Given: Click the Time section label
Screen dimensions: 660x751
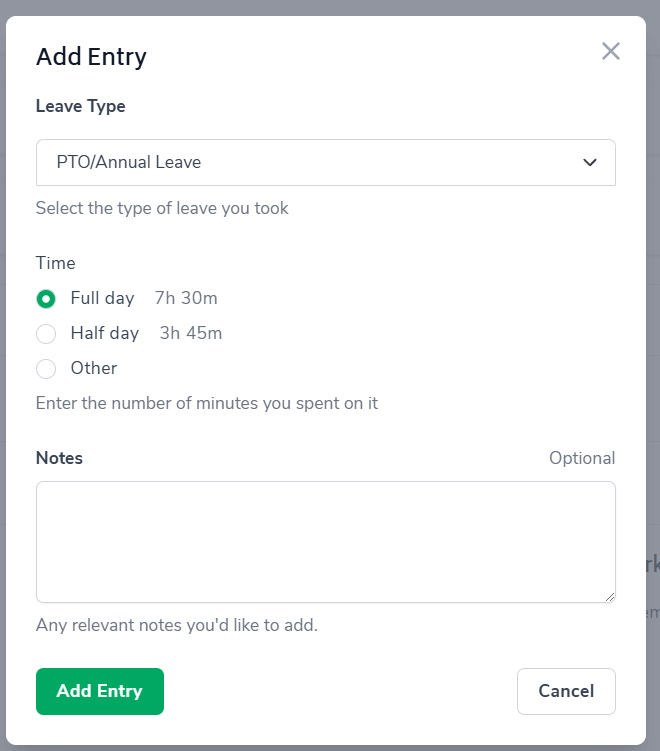Looking at the screenshot, I should coord(56,263).
